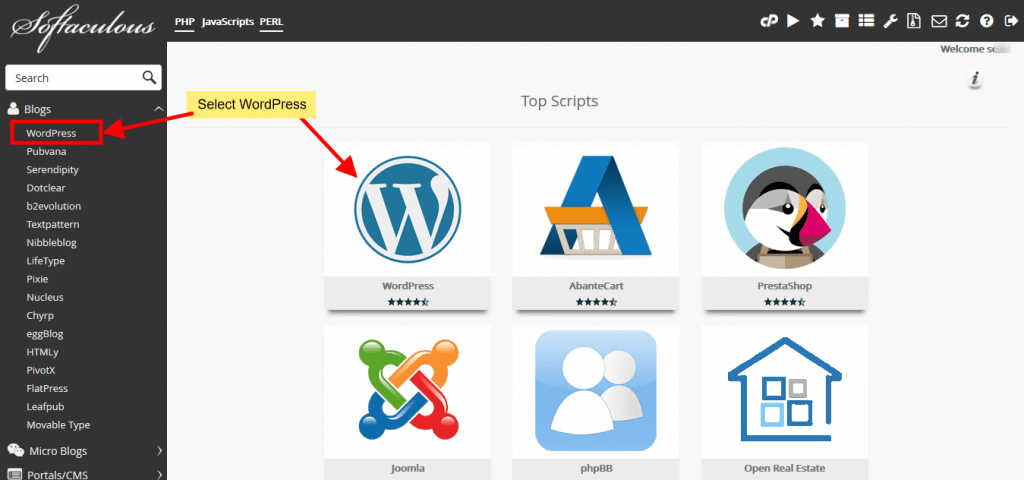Open the installations archive box icon

click(x=842, y=21)
